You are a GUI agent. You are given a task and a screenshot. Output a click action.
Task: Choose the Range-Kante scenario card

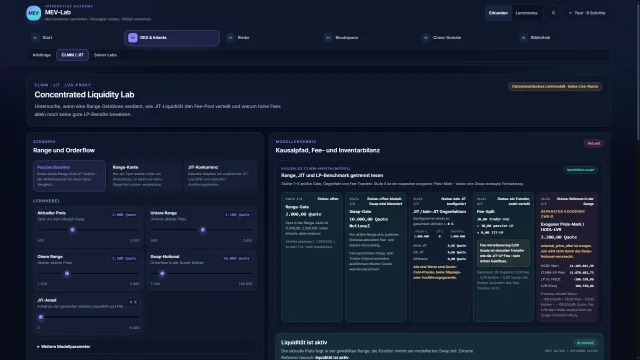coord(144,176)
